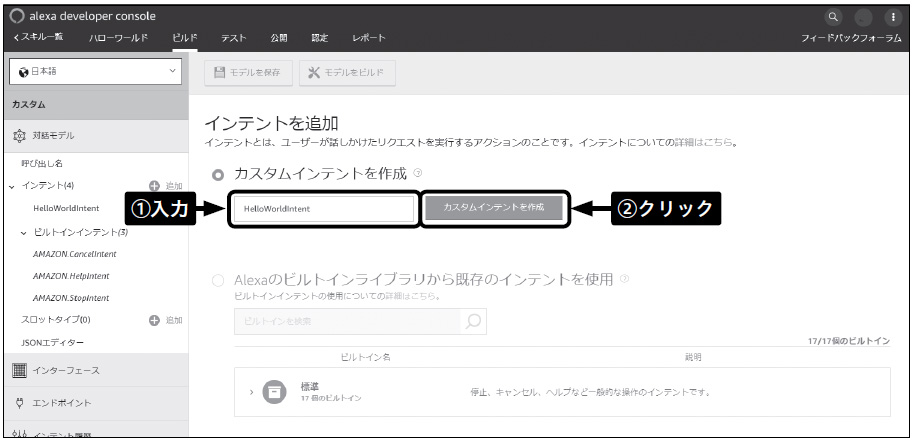The width and height of the screenshot is (913, 441).
Task: Click the 対話モデル section label
Action: pyautogui.click(x=54, y=136)
